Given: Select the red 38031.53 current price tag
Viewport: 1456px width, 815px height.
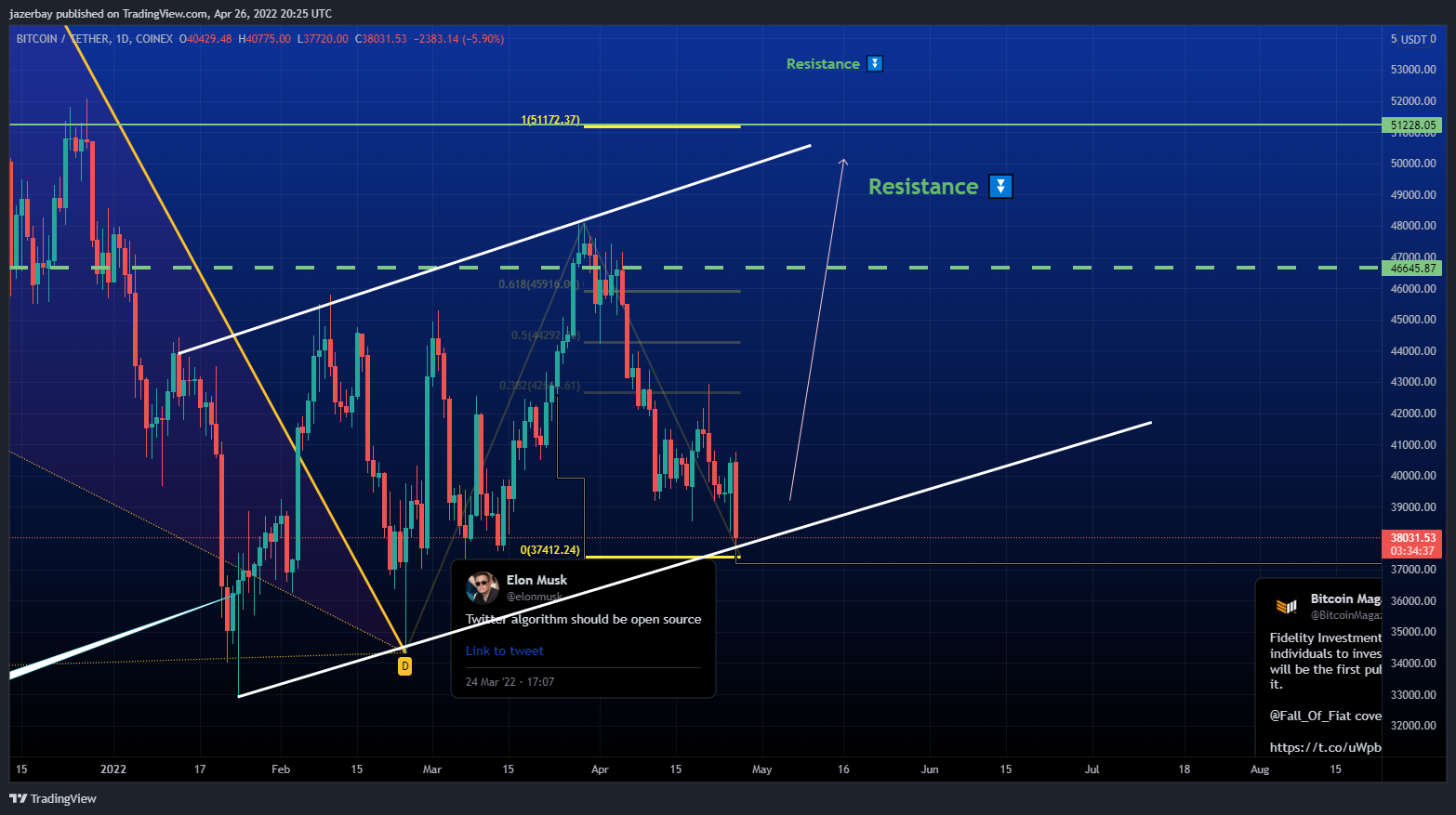Looking at the screenshot, I should click(x=1413, y=544).
